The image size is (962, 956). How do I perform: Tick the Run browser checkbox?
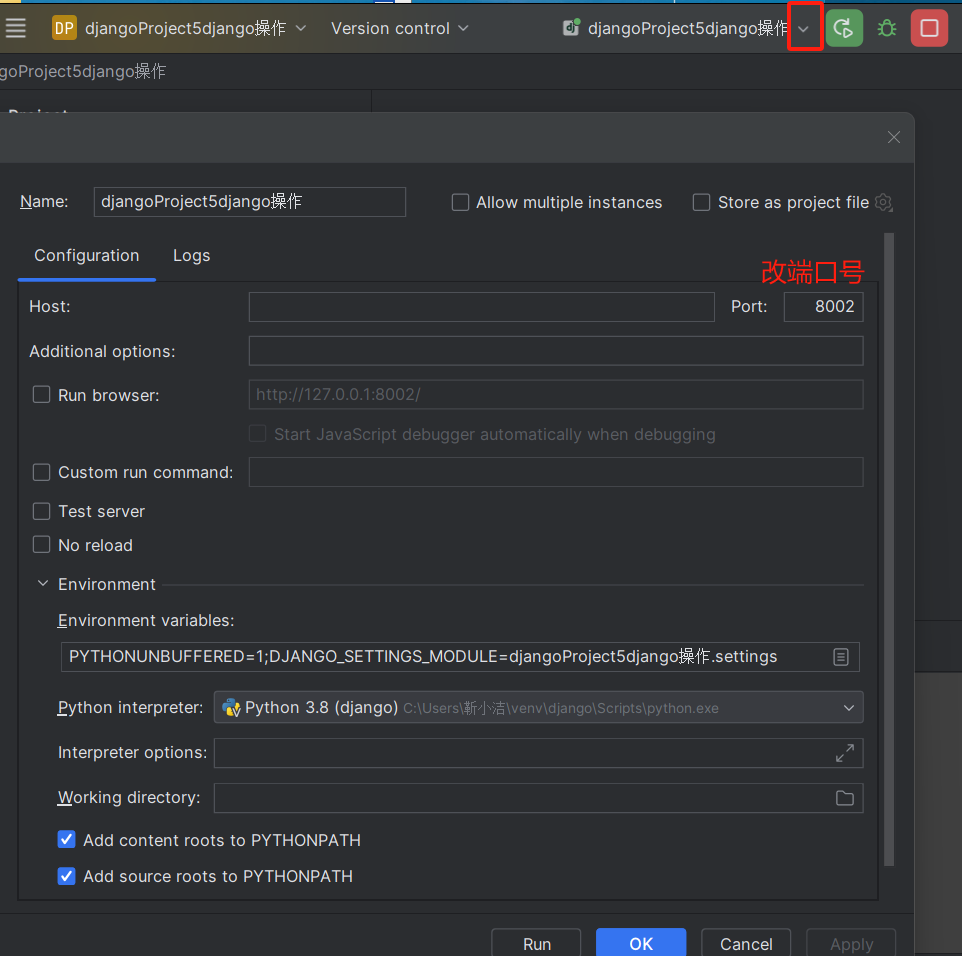tap(41, 395)
